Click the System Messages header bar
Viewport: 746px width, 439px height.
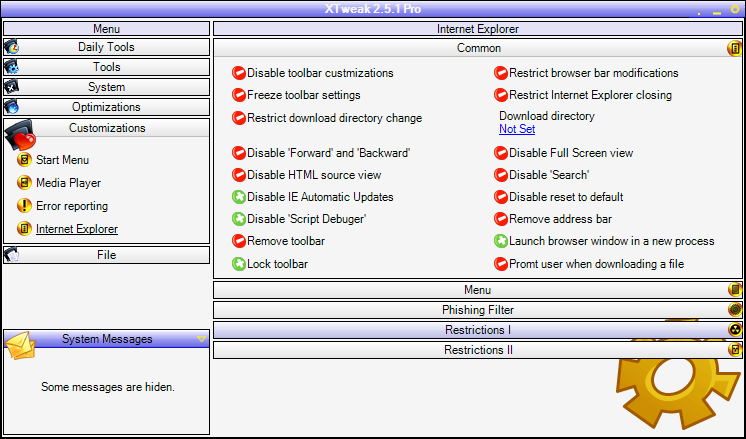[x=107, y=339]
